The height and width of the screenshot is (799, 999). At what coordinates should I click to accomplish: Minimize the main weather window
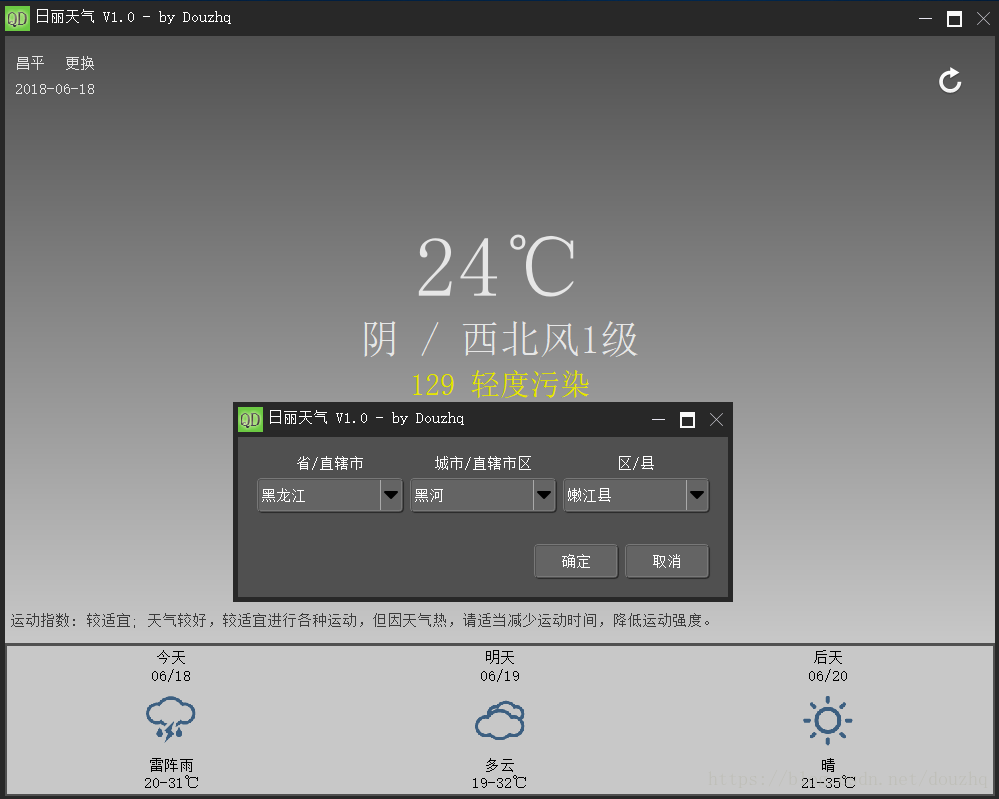coord(926,18)
